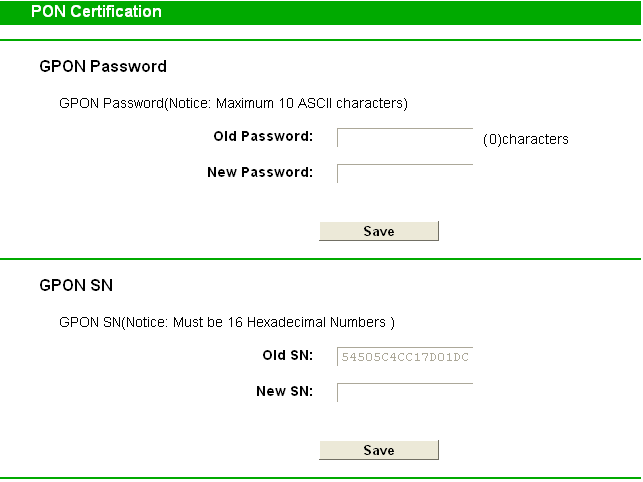Screen dimensions: 643x482
Task: Save the GPON Password settings
Action: (x=378, y=231)
